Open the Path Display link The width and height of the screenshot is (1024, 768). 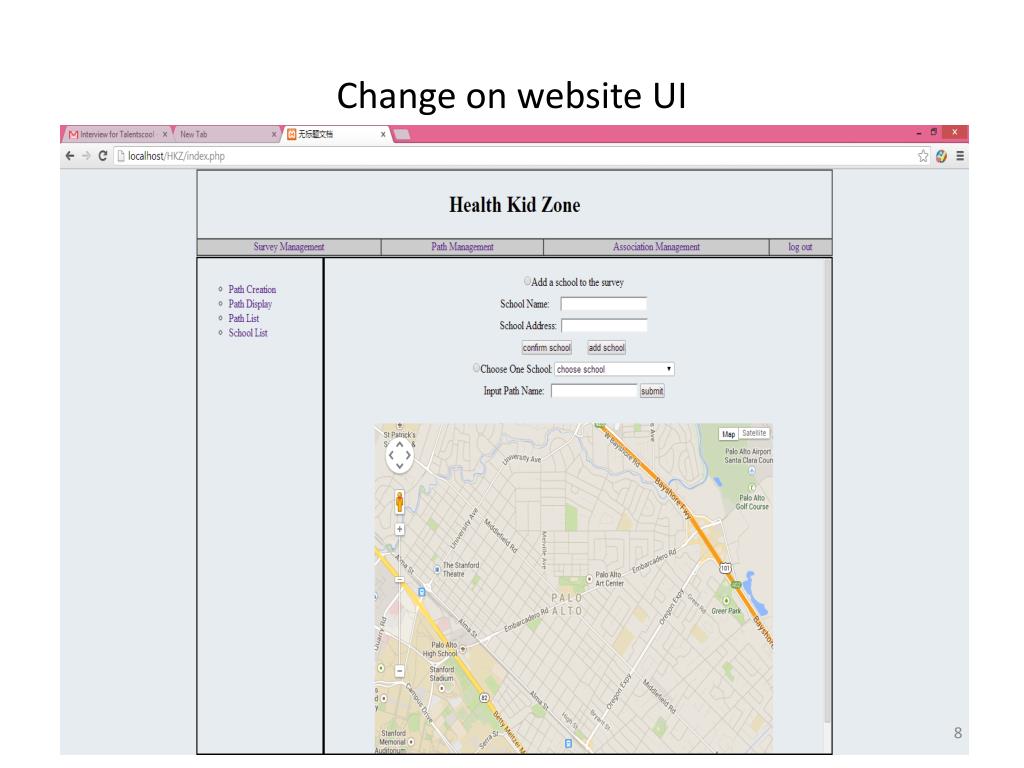point(250,304)
